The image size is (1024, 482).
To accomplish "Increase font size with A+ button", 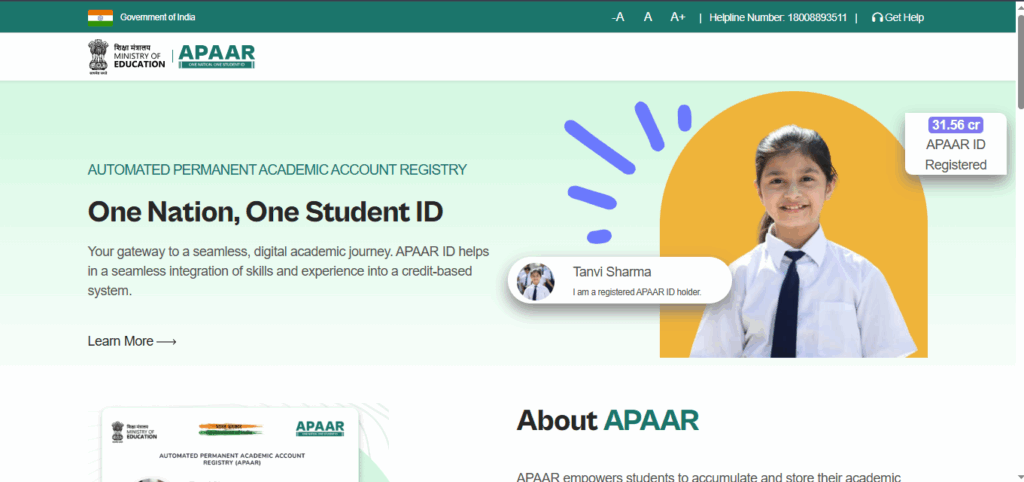I will [x=678, y=17].
